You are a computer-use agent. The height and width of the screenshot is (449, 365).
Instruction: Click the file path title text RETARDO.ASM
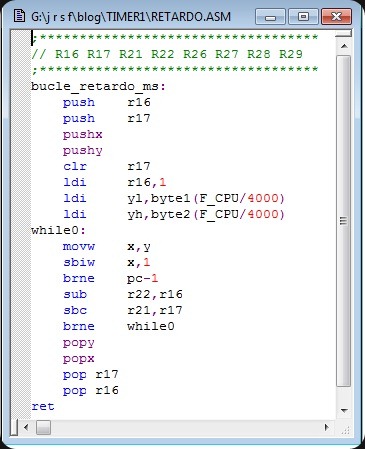(131, 17)
